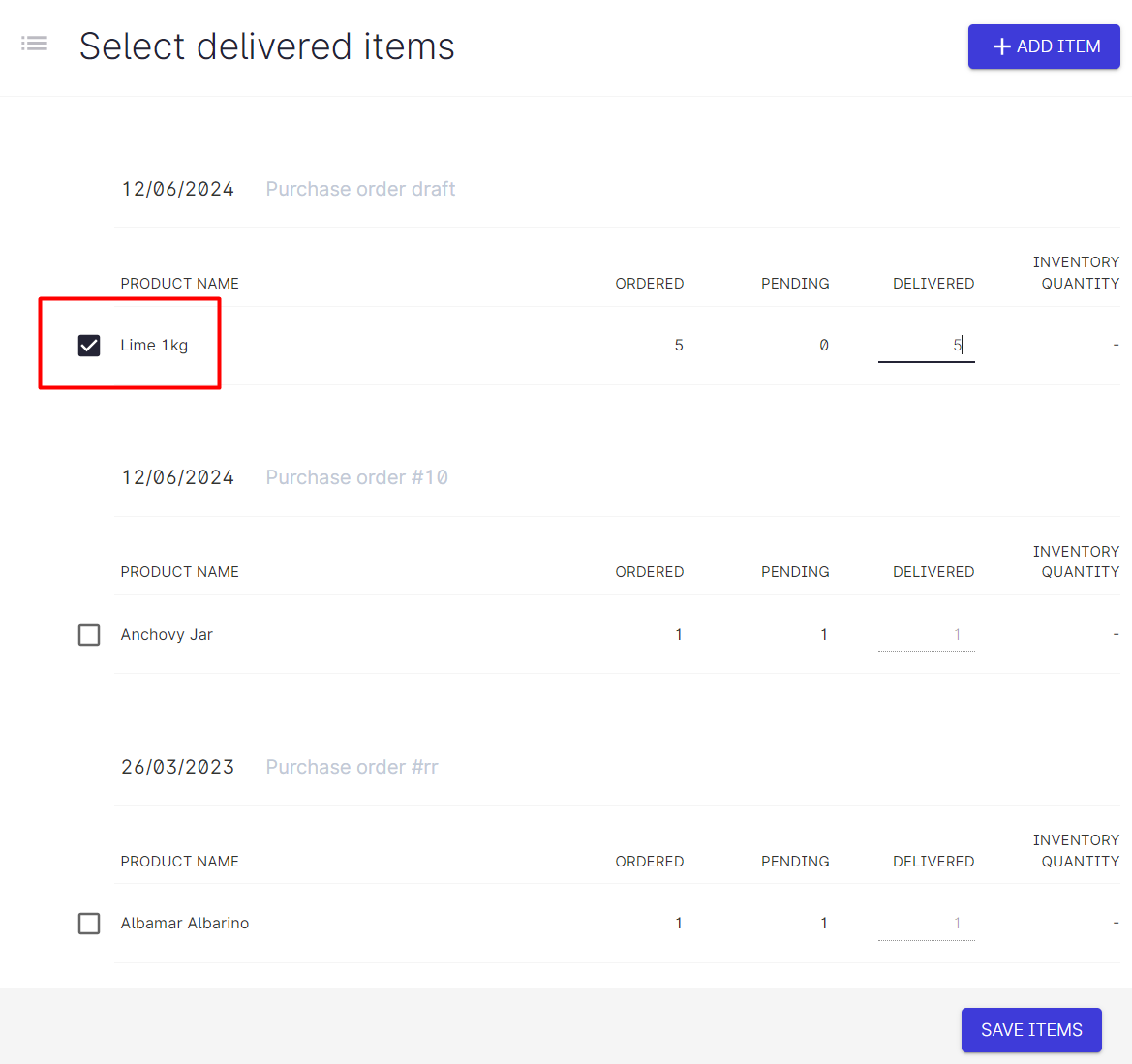Select the Albamar Albarino product name

[x=184, y=923]
